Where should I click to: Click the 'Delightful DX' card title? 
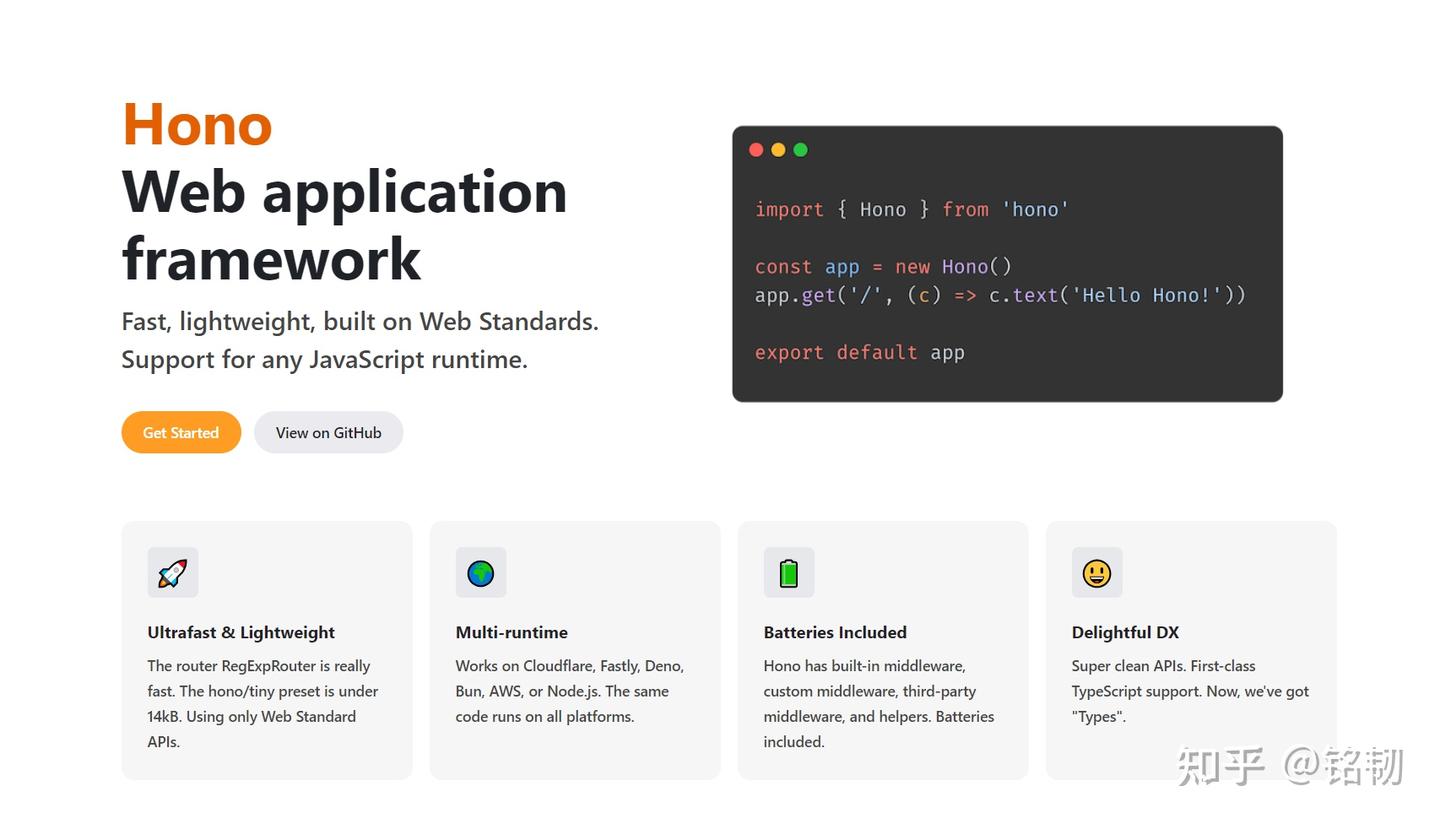pyautogui.click(x=1125, y=632)
